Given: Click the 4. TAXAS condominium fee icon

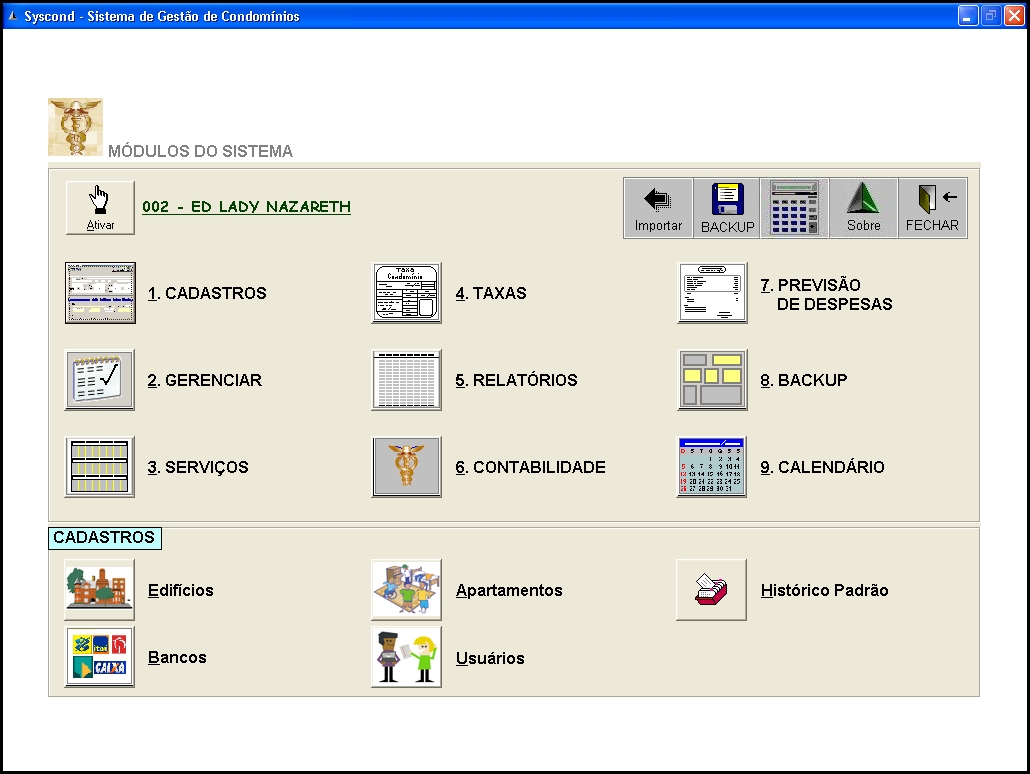Looking at the screenshot, I should (406, 293).
